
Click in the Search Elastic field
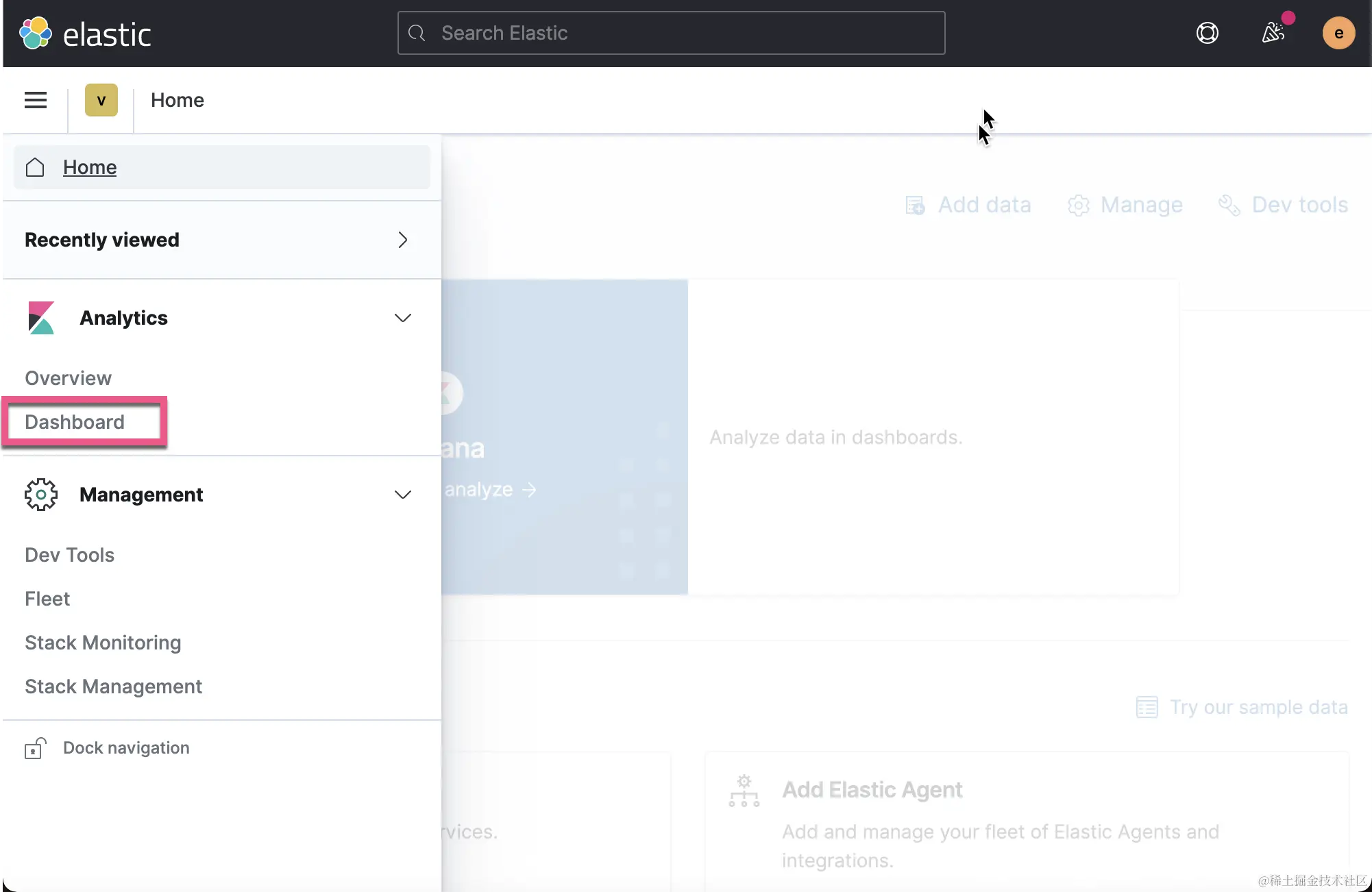coord(672,33)
